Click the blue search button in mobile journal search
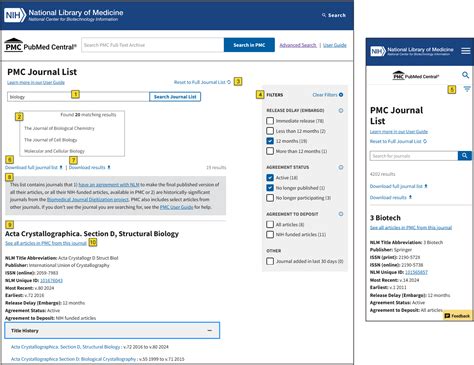 coord(464,156)
